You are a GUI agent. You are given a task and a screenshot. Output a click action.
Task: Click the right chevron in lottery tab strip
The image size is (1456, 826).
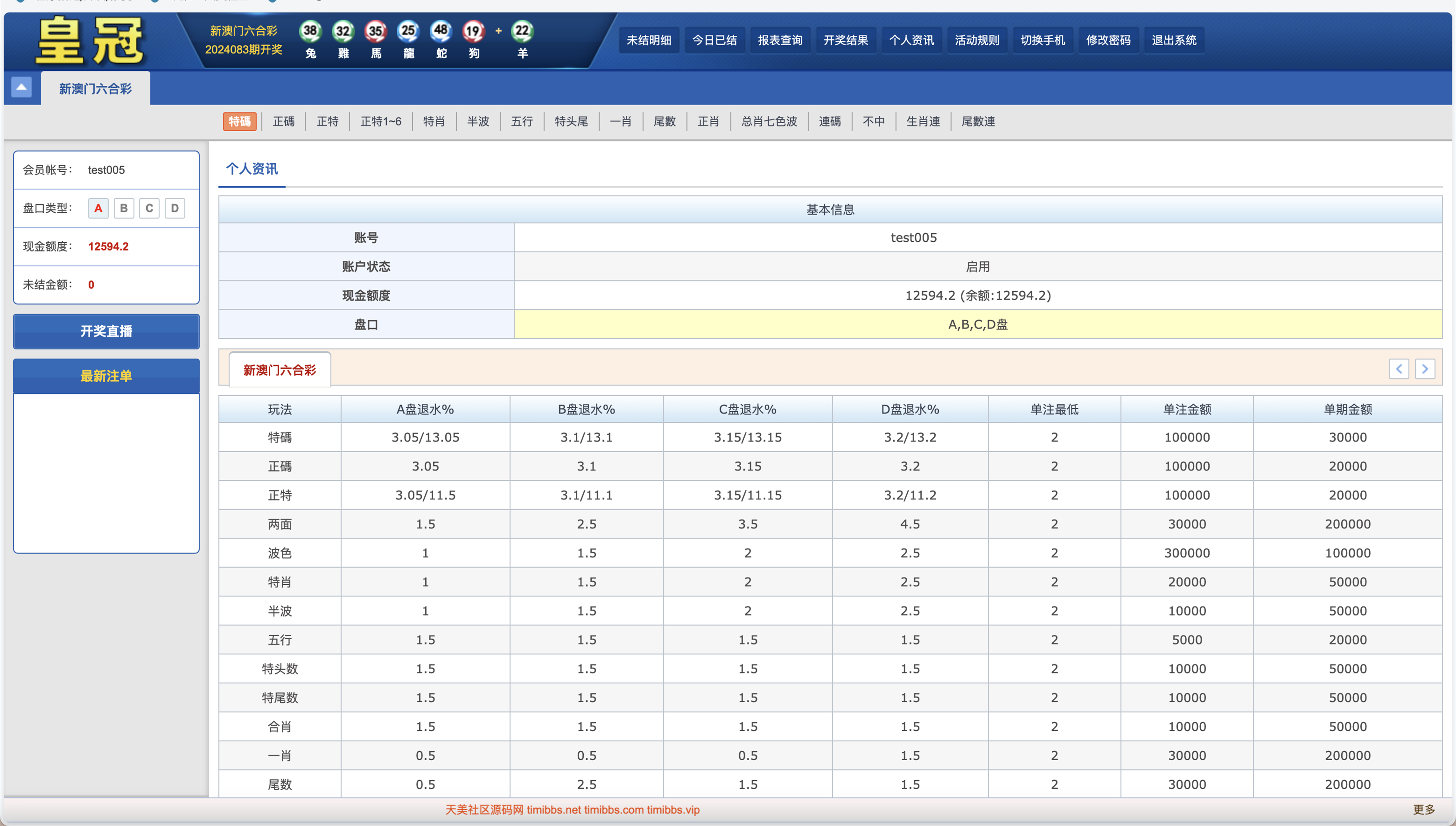point(1424,369)
